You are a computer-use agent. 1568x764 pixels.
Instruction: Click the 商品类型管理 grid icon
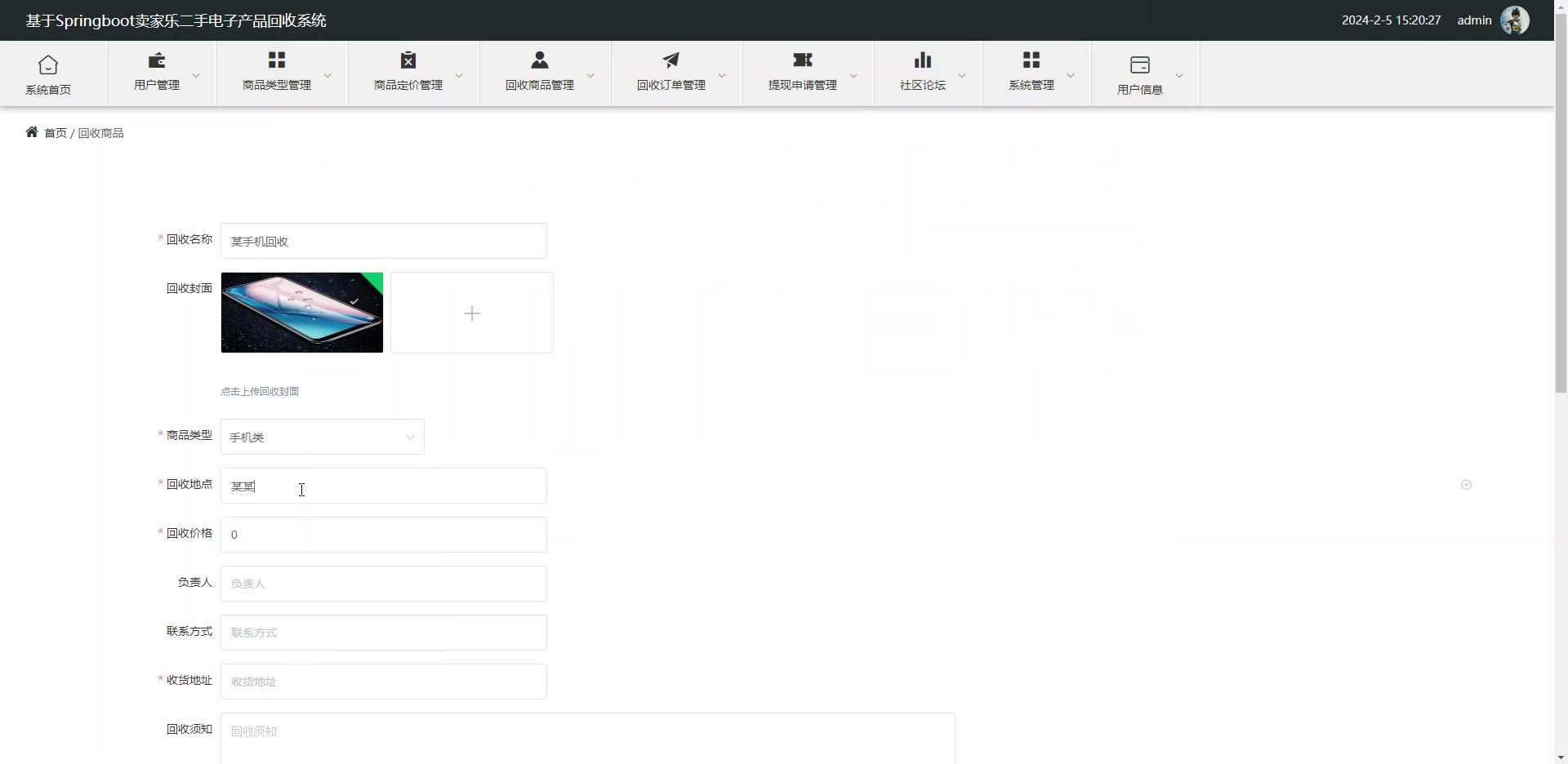point(277,60)
